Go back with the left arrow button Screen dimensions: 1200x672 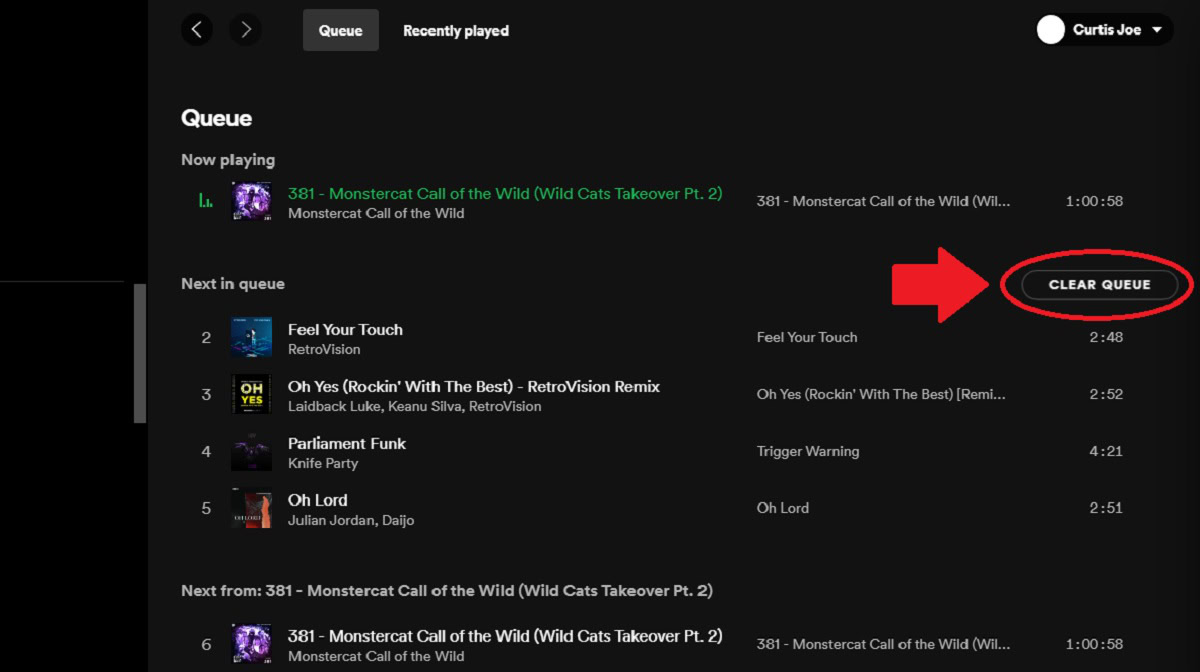pos(196,30)
